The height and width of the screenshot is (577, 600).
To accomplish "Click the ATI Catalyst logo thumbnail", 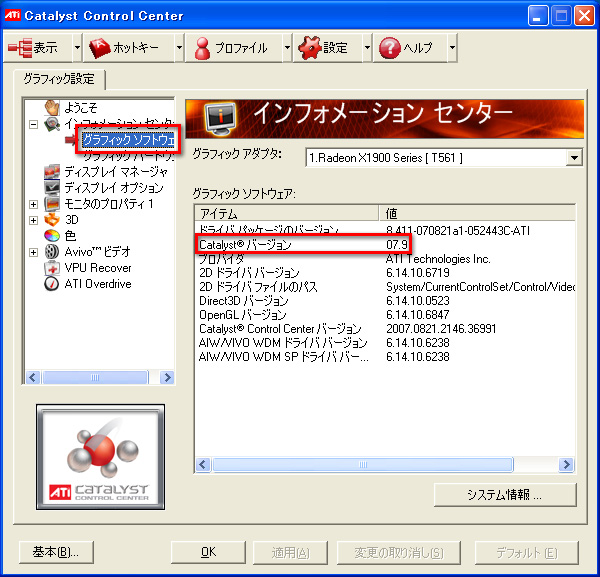I will pos(101,457).
